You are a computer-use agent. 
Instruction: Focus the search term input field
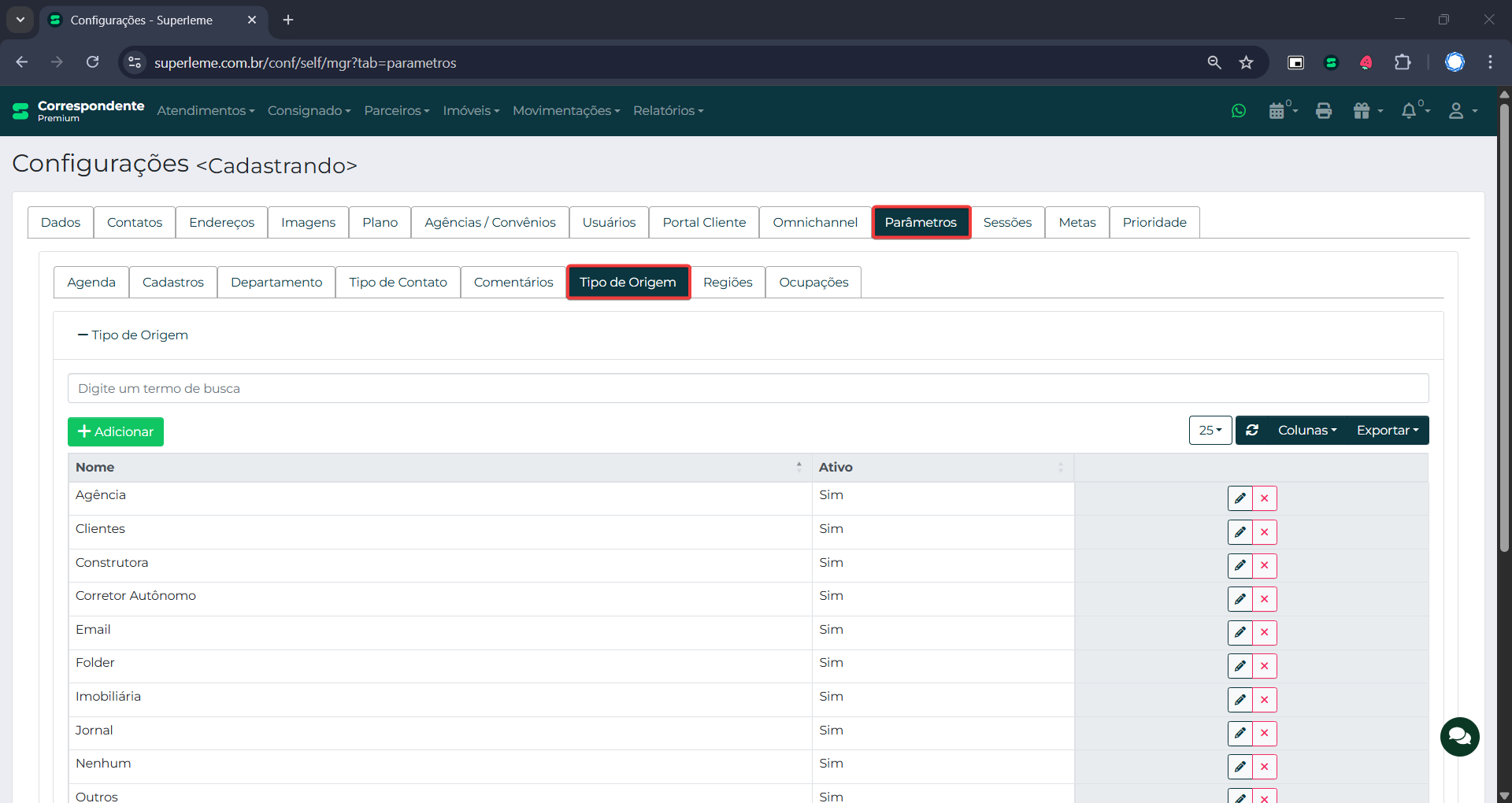[747, 389]
